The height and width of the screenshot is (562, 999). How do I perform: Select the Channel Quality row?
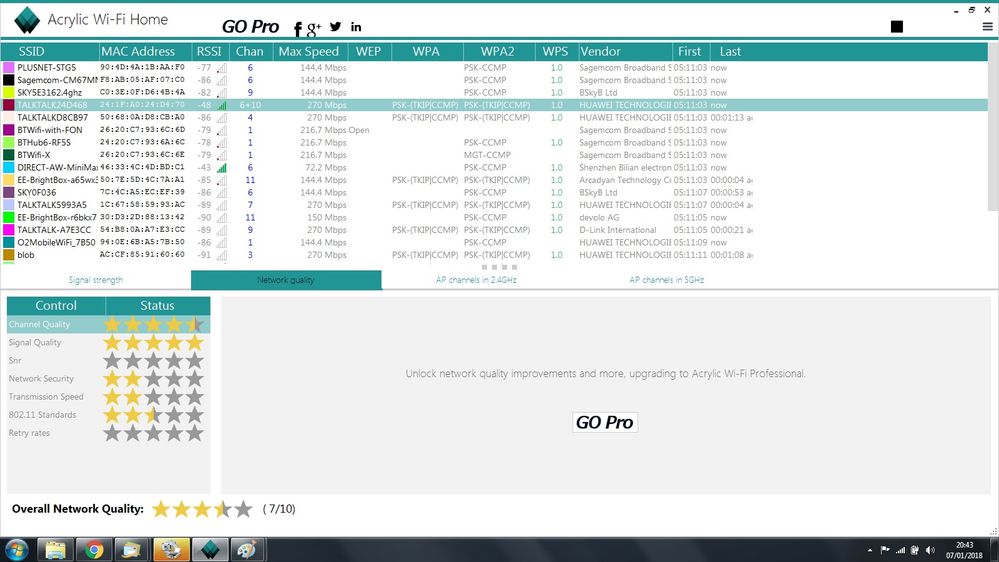coord(108,324)
